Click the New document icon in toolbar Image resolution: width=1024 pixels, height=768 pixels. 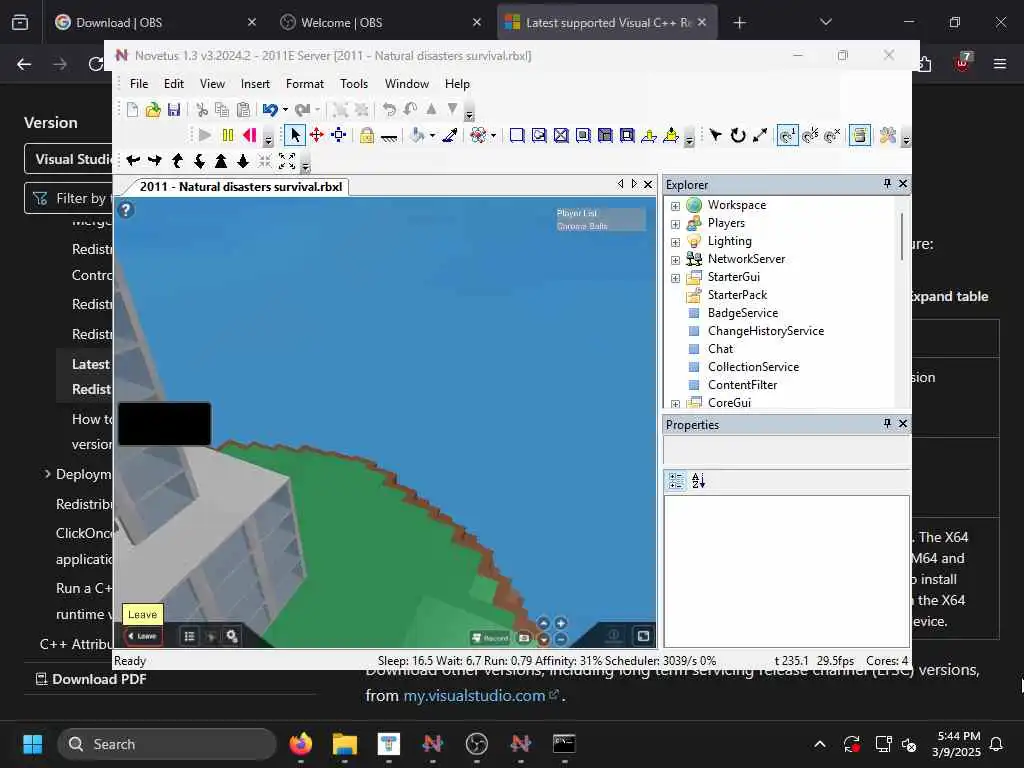click(133, 110)
